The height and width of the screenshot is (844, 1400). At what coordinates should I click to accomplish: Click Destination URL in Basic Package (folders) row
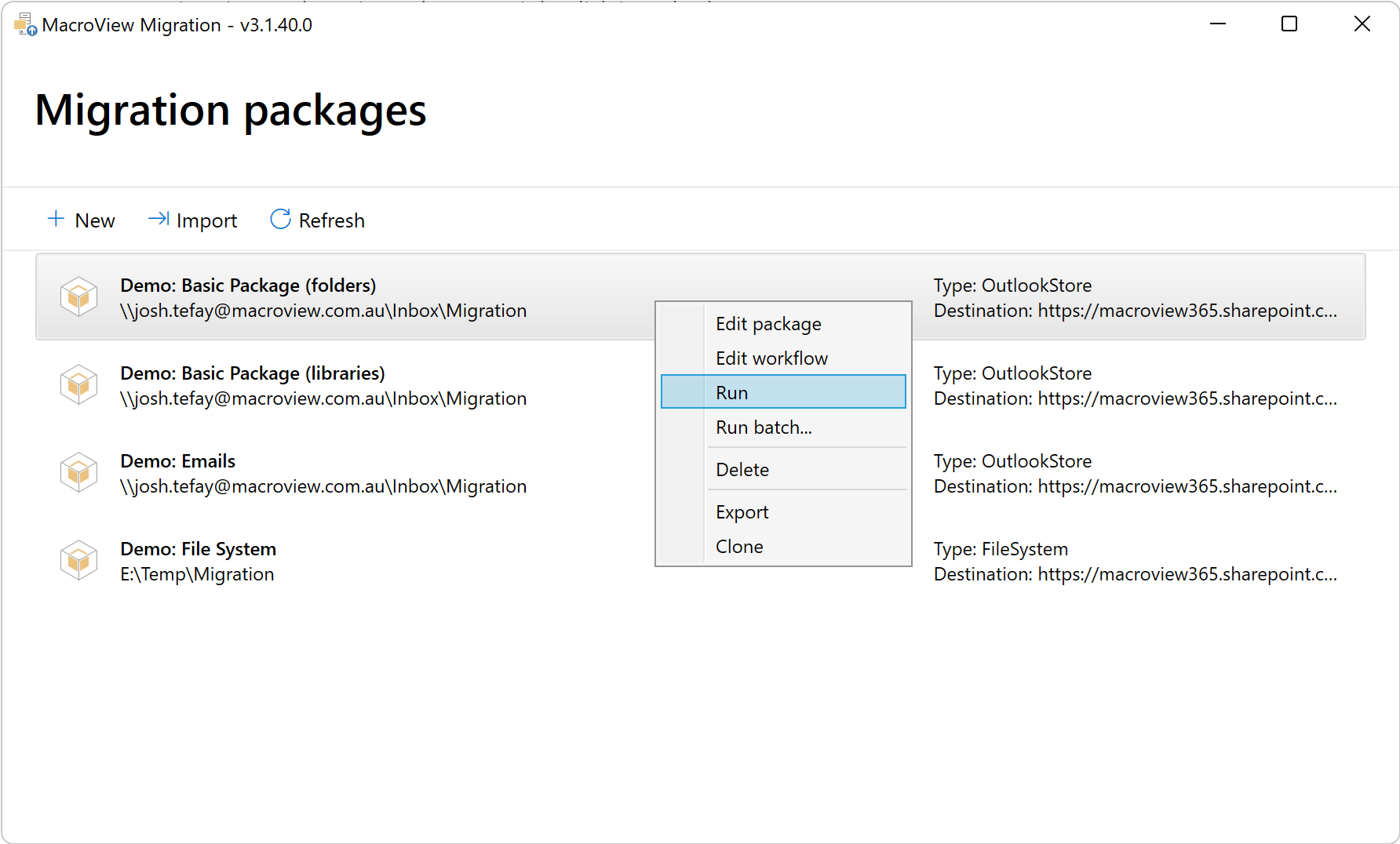[1136, 311]
